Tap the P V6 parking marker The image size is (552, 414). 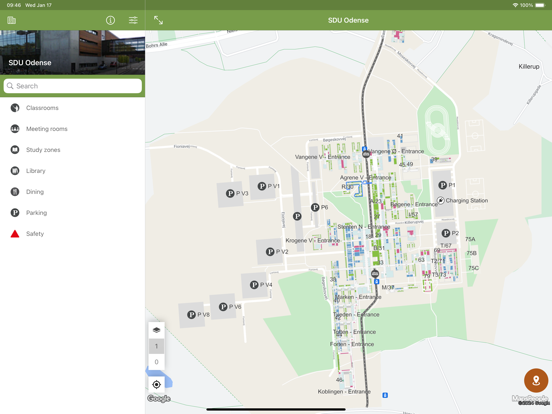coord(223,307)
